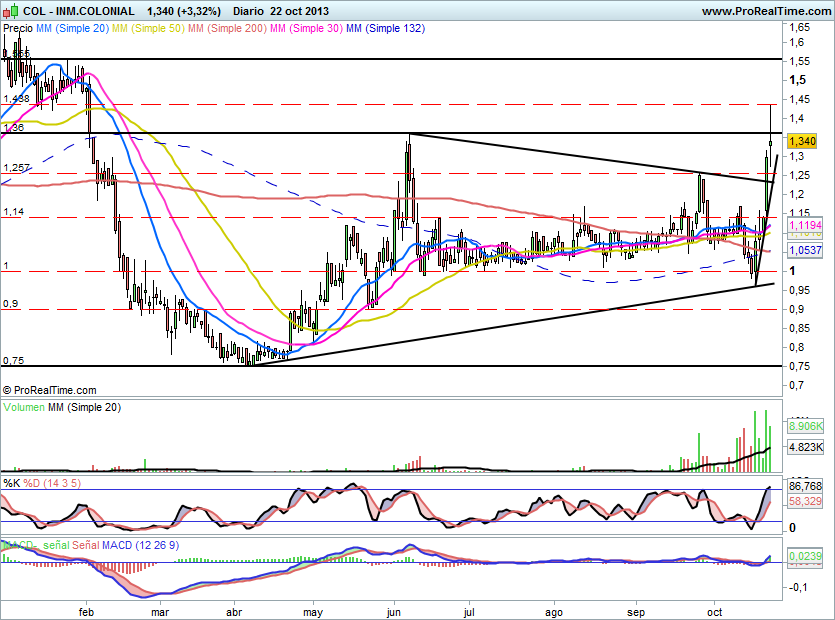835x620 pixels.
Task: Click the red 58,329 %D value tag
Action: coord(805,499)
